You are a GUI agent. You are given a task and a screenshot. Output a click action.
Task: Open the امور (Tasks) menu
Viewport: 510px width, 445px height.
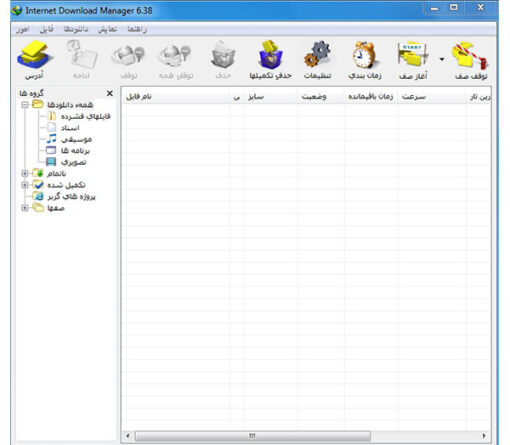coord(23,29)
